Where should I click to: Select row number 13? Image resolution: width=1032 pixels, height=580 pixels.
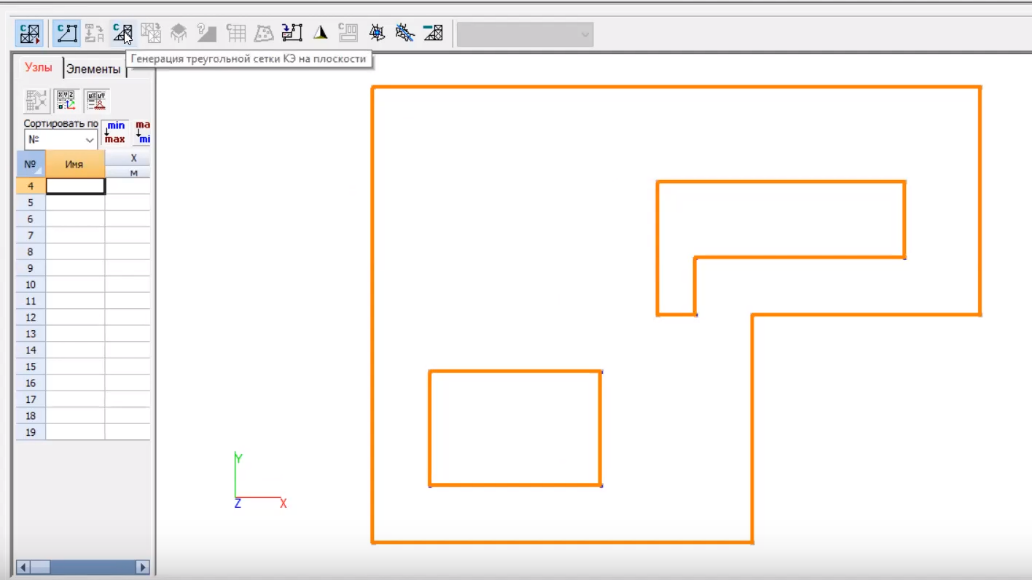click(30, 334)
